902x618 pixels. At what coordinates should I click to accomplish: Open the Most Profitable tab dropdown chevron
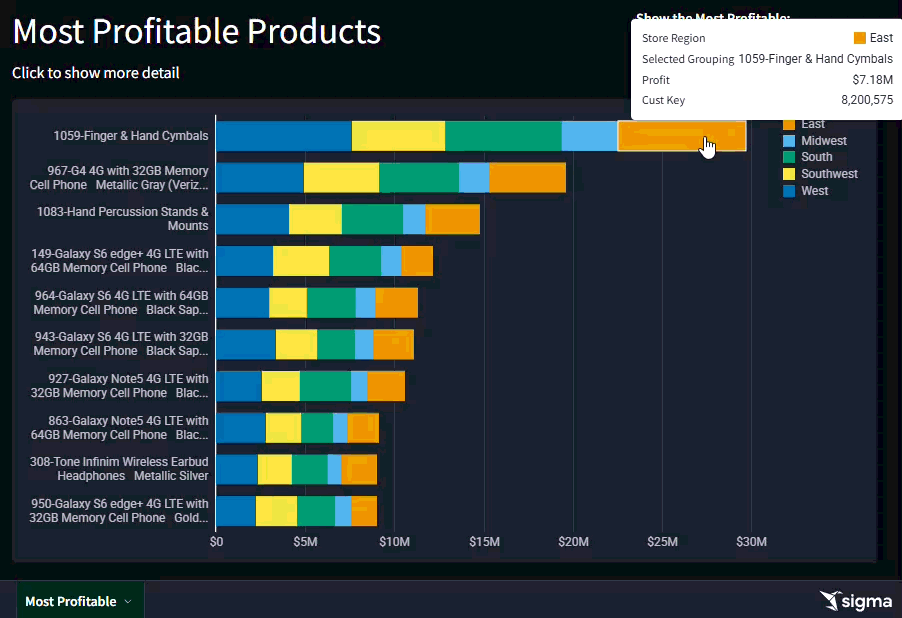[x=128, y=602]
